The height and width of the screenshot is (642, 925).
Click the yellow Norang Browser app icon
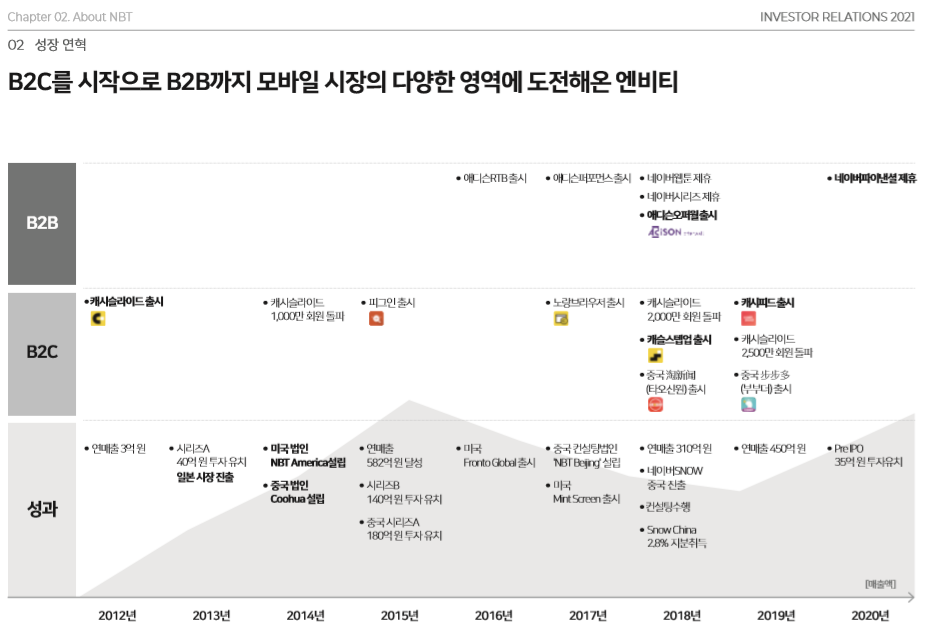tap(561, 319)
